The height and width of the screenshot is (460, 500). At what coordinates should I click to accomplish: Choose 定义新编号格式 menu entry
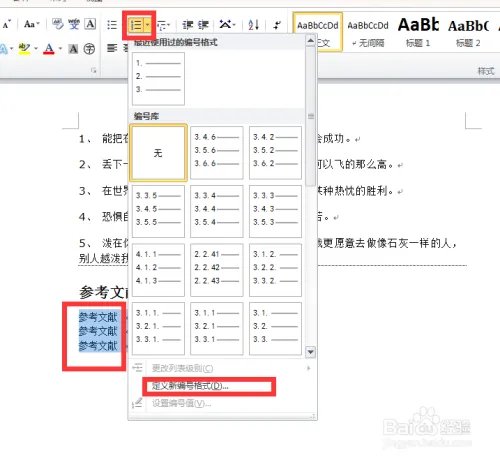(x=190, y=386)
